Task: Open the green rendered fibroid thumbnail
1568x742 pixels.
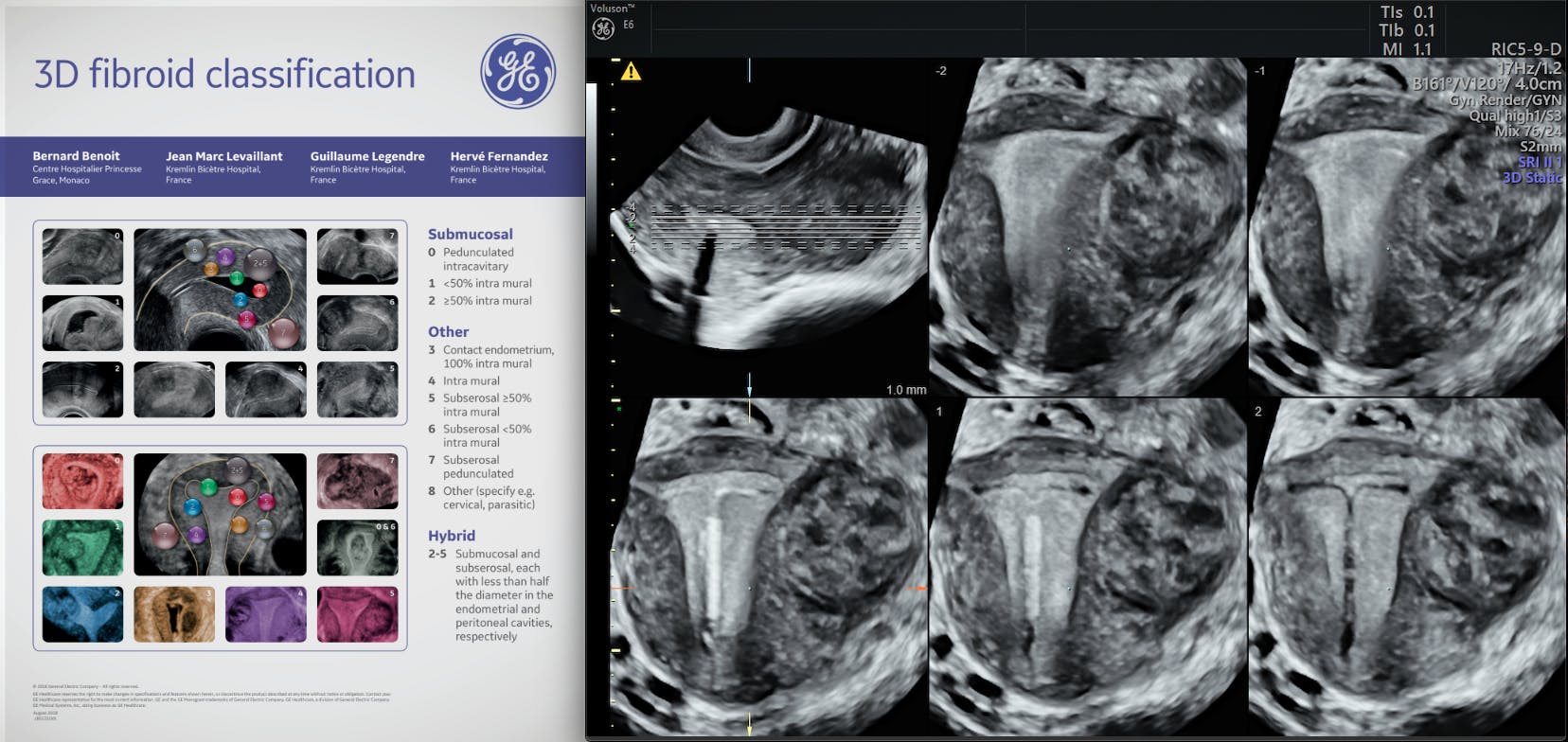Action: click(82, 547)
